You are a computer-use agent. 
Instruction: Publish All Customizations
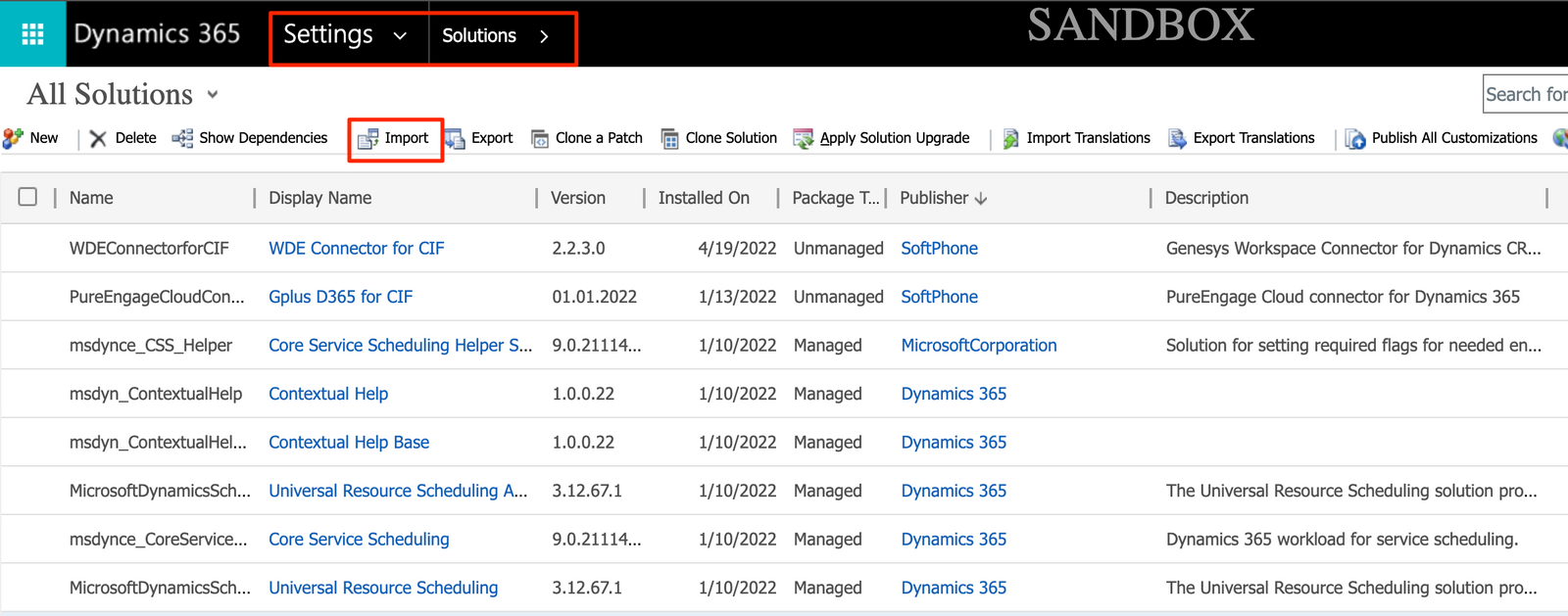(x=1442, y=138)
